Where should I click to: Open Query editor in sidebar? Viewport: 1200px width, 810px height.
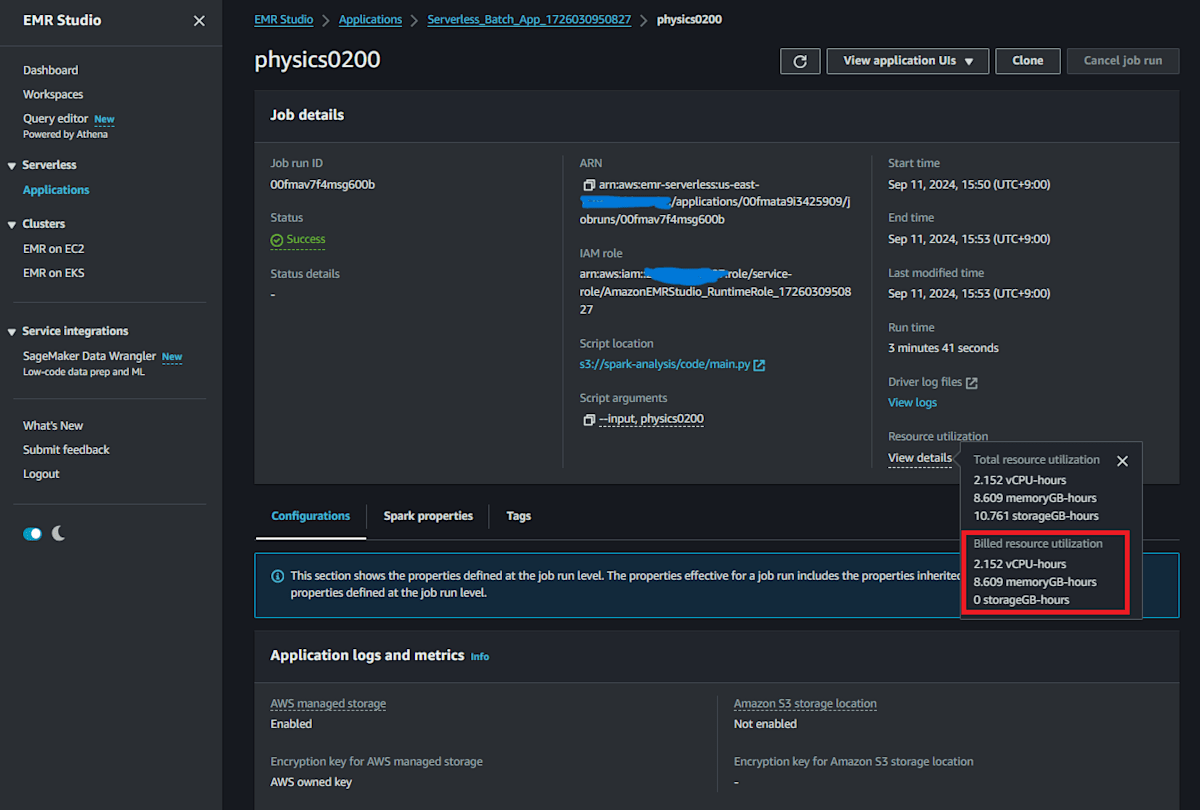coord(56,118)
